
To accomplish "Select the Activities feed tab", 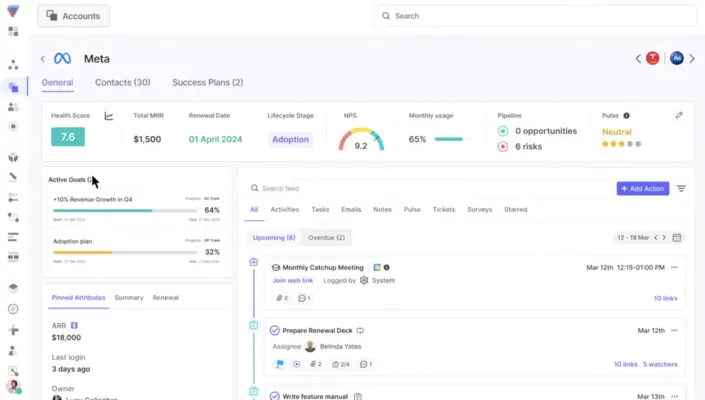I will (x=285, y=209).
